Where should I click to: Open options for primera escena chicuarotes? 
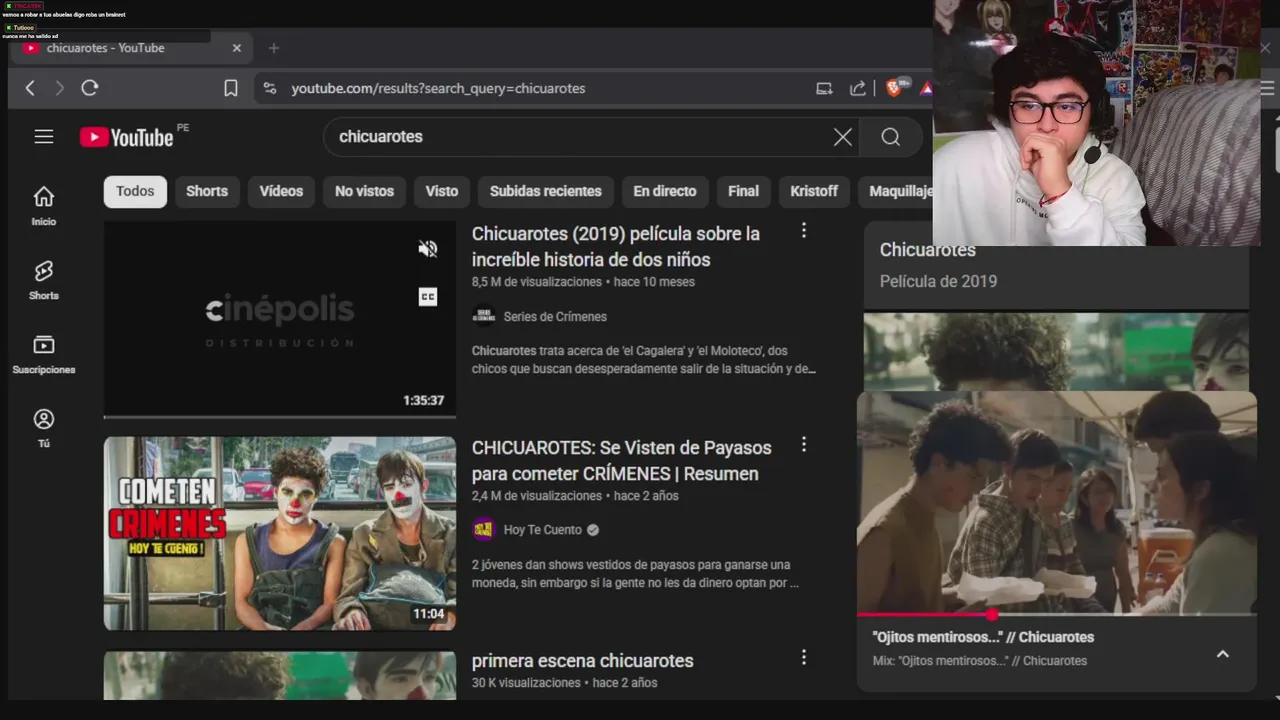(803, 658)
